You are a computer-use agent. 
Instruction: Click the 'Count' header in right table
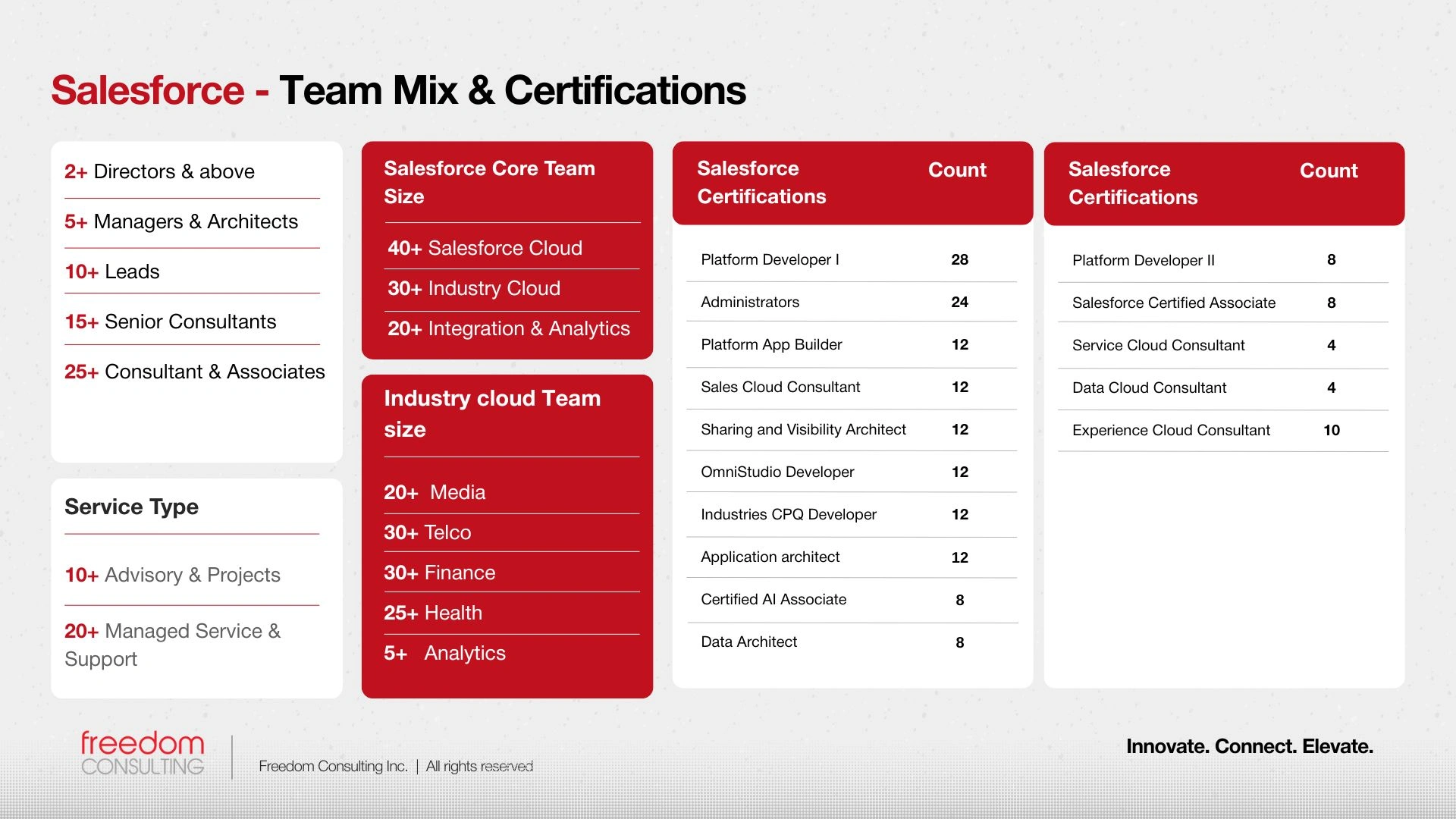(1329, 171)
